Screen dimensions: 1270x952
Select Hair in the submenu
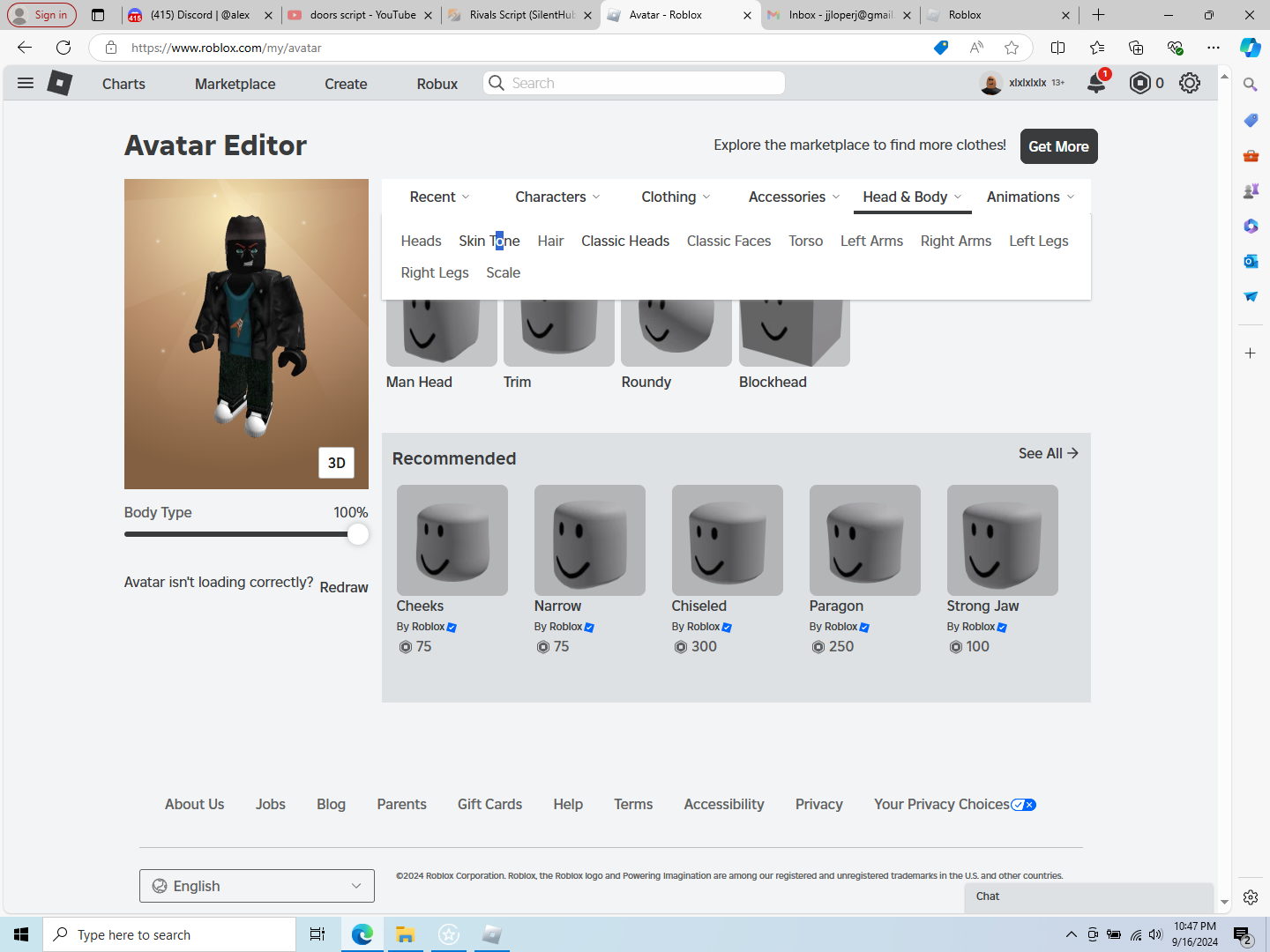[x=550, y=241]
